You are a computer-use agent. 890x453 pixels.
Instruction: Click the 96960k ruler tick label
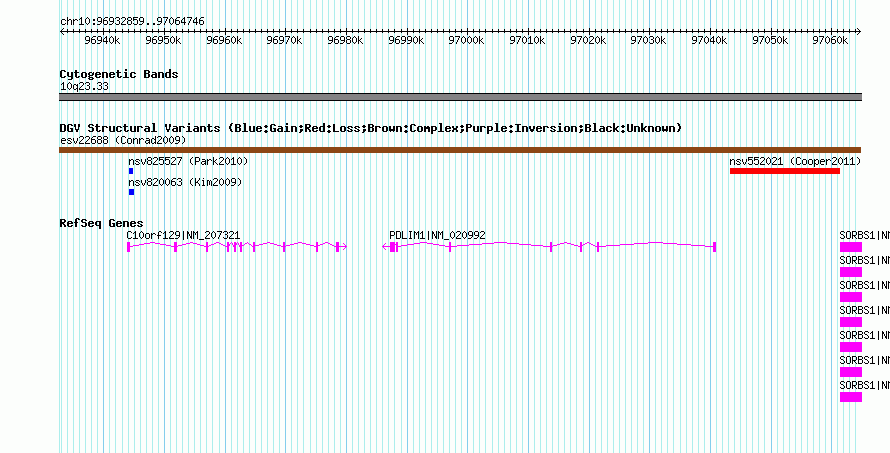click(x=224, y=41)
